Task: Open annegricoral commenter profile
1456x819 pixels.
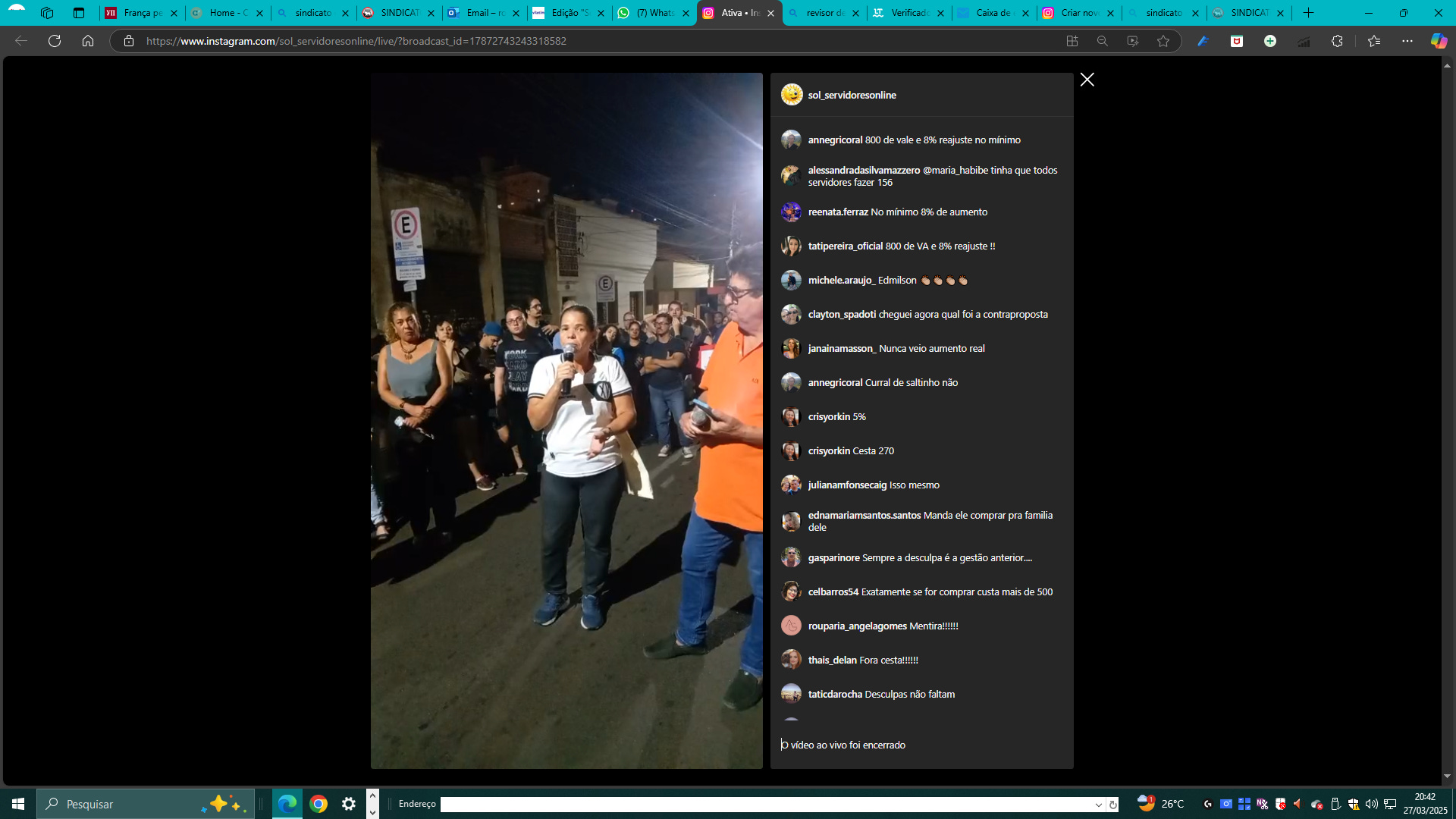Action: click(835, 140)
